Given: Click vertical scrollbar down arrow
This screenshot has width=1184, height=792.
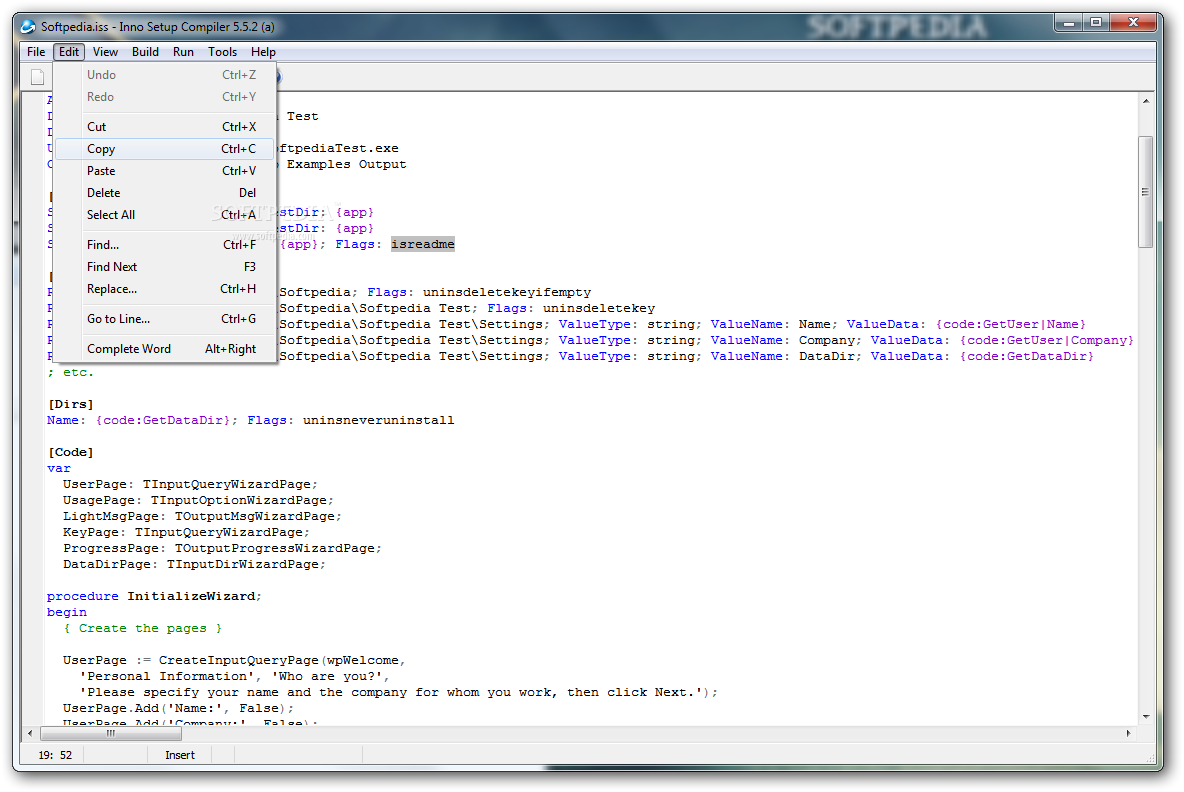Looking at the screenshot, I should (1145, 716).
